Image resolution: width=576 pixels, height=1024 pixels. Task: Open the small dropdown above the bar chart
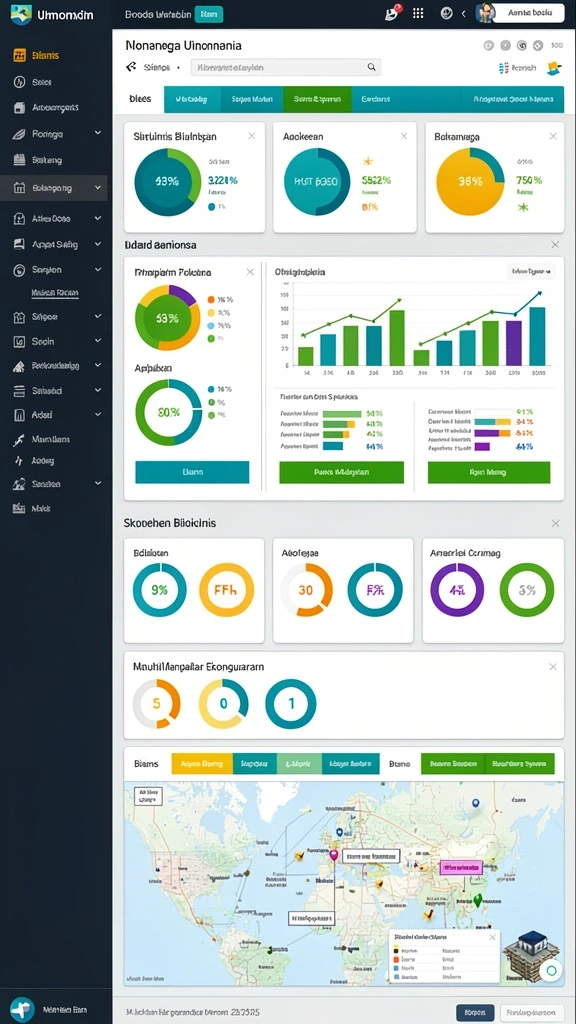(x=531, y=271)
